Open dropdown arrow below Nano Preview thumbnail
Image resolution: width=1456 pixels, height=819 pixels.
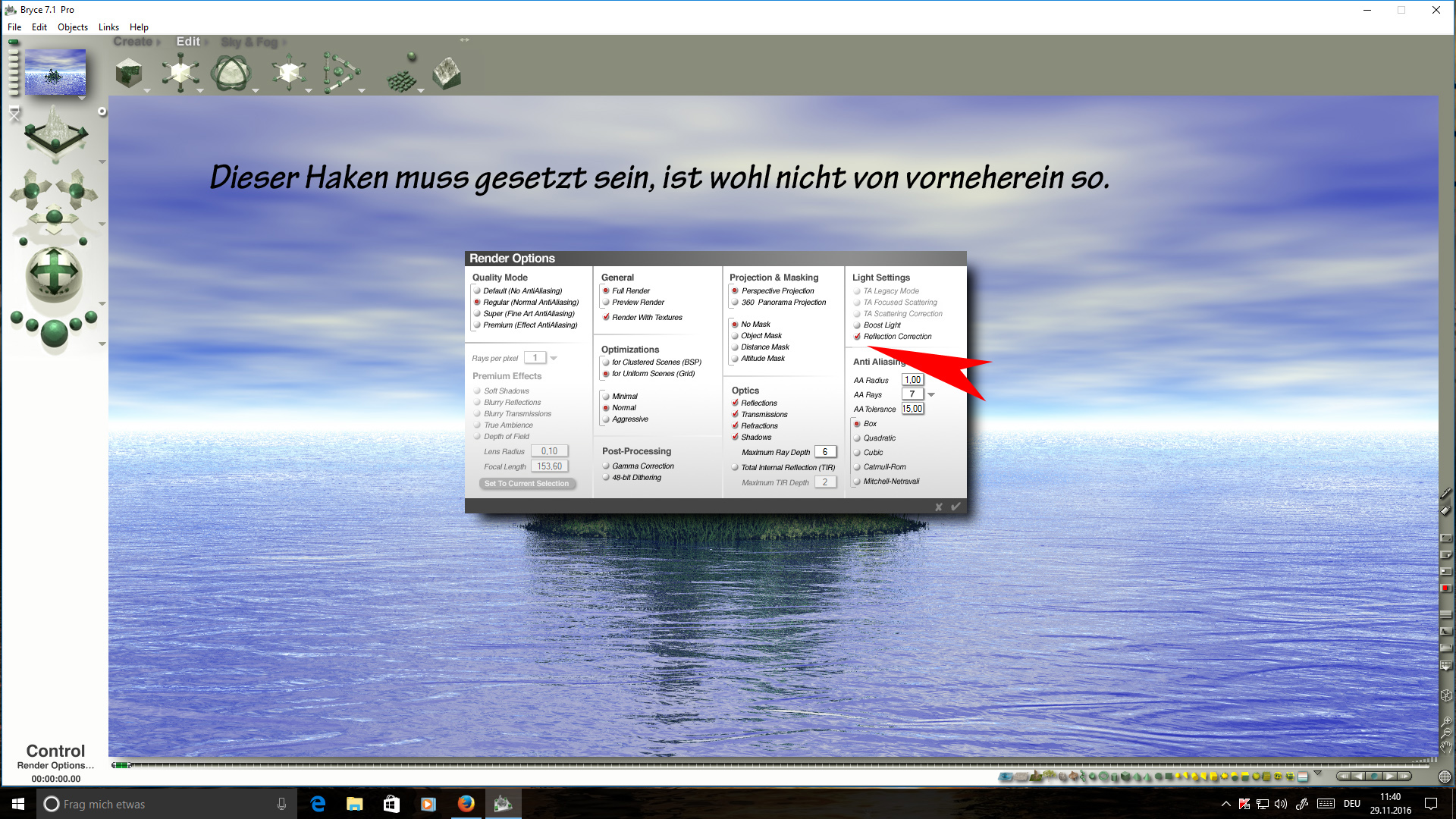(82, 99)
